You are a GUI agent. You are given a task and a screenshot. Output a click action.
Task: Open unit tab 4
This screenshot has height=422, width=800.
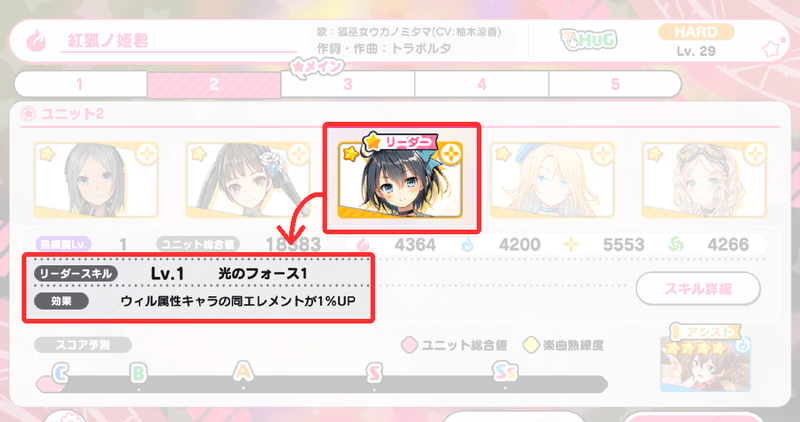point(482,84)
